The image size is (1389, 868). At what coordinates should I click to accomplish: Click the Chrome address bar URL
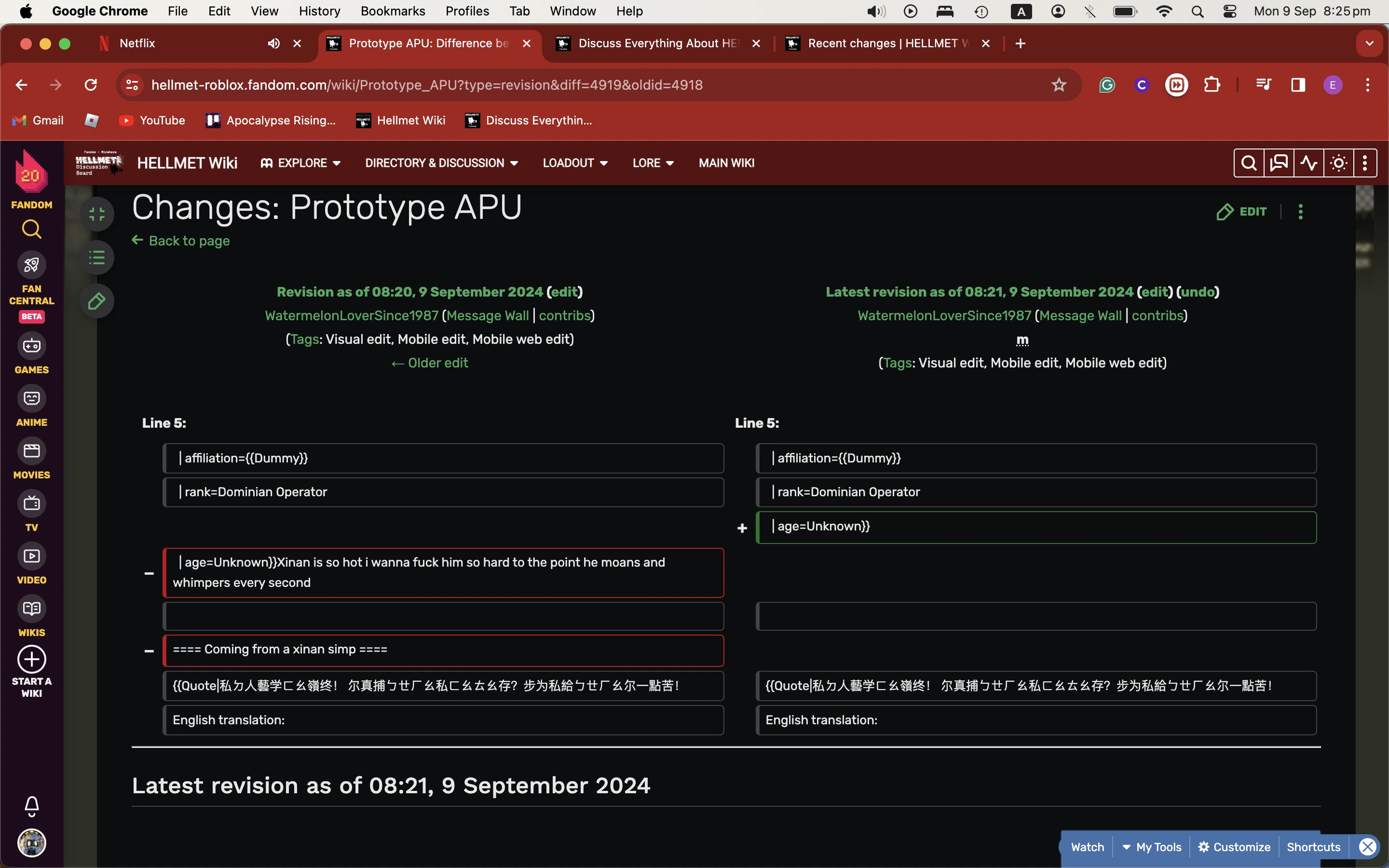click(x=426, y=85)
